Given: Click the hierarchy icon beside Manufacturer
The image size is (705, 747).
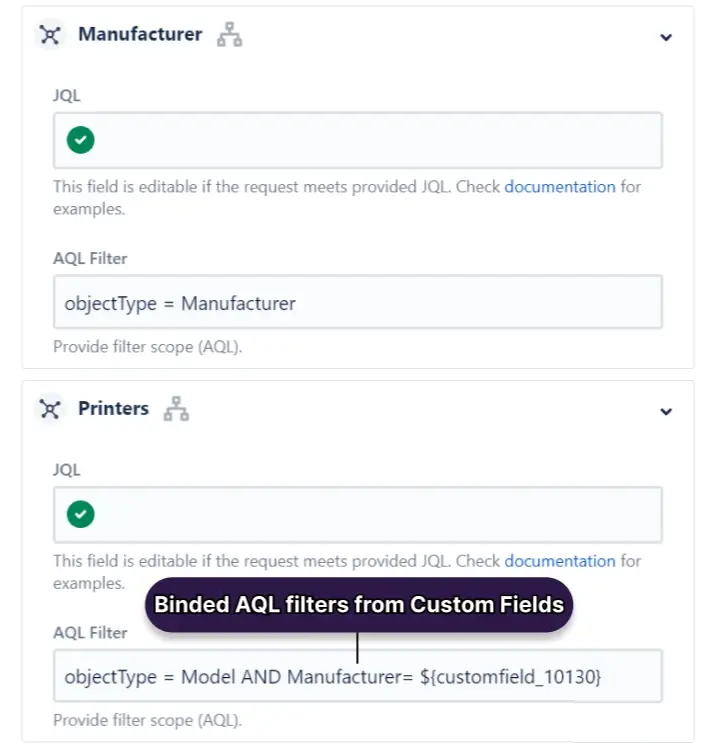Looking at the screenshot, I should pyautogui.click(x=230, y=35).
